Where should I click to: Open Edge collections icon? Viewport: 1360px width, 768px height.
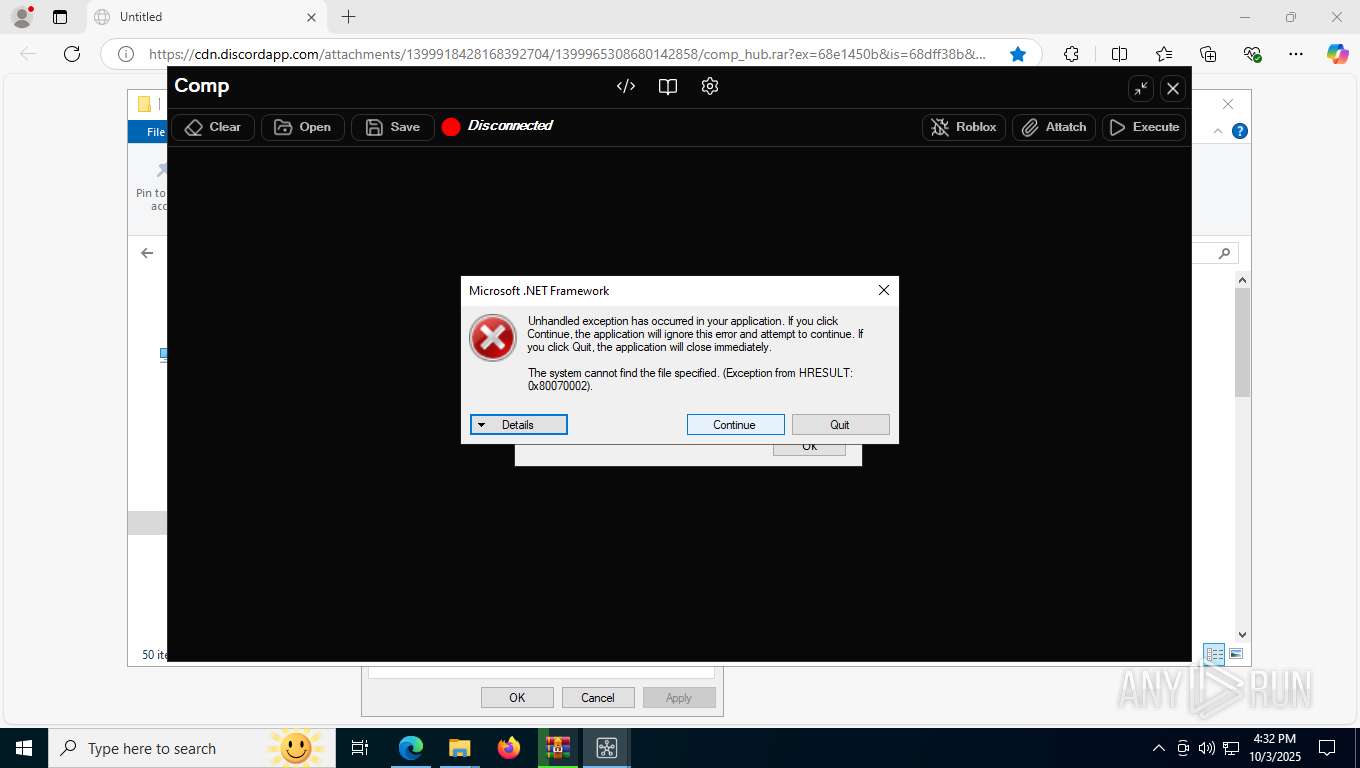tap(1208, 54)
